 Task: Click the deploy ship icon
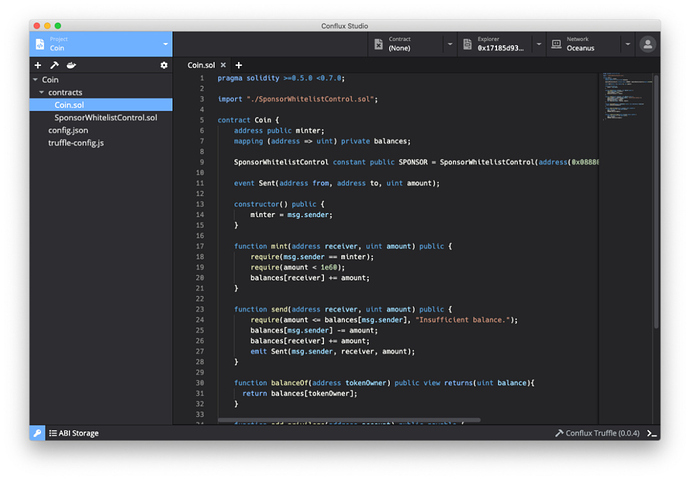pos(71,65)
